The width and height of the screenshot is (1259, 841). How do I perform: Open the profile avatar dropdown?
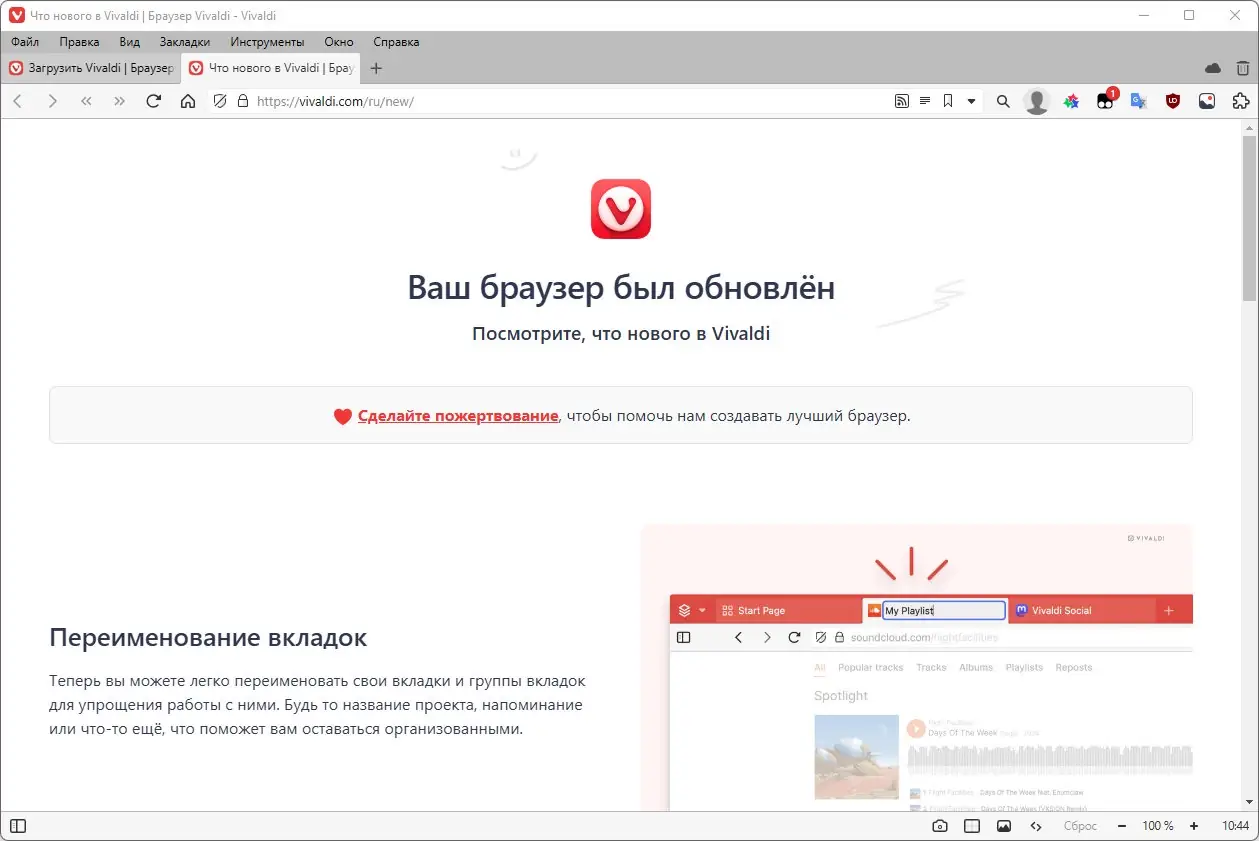coord(1036,100)
